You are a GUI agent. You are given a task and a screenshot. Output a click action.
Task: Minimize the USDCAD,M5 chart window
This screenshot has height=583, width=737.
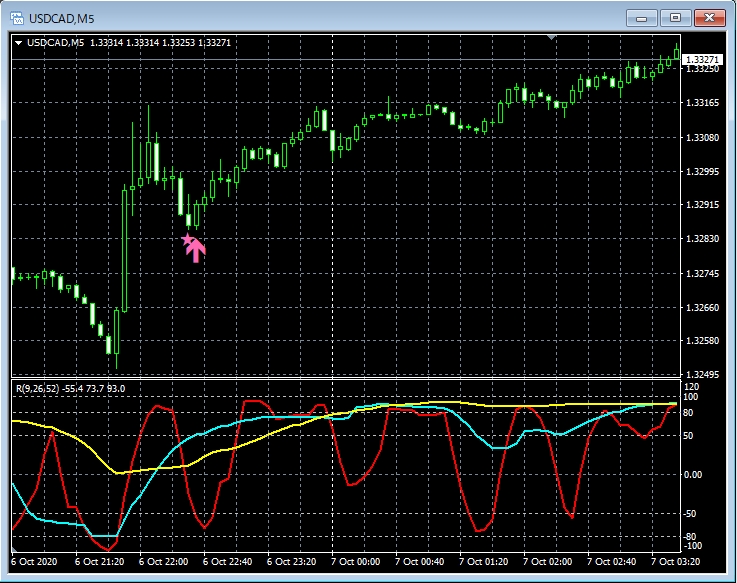pyautogui.click(x=643, y=18)
